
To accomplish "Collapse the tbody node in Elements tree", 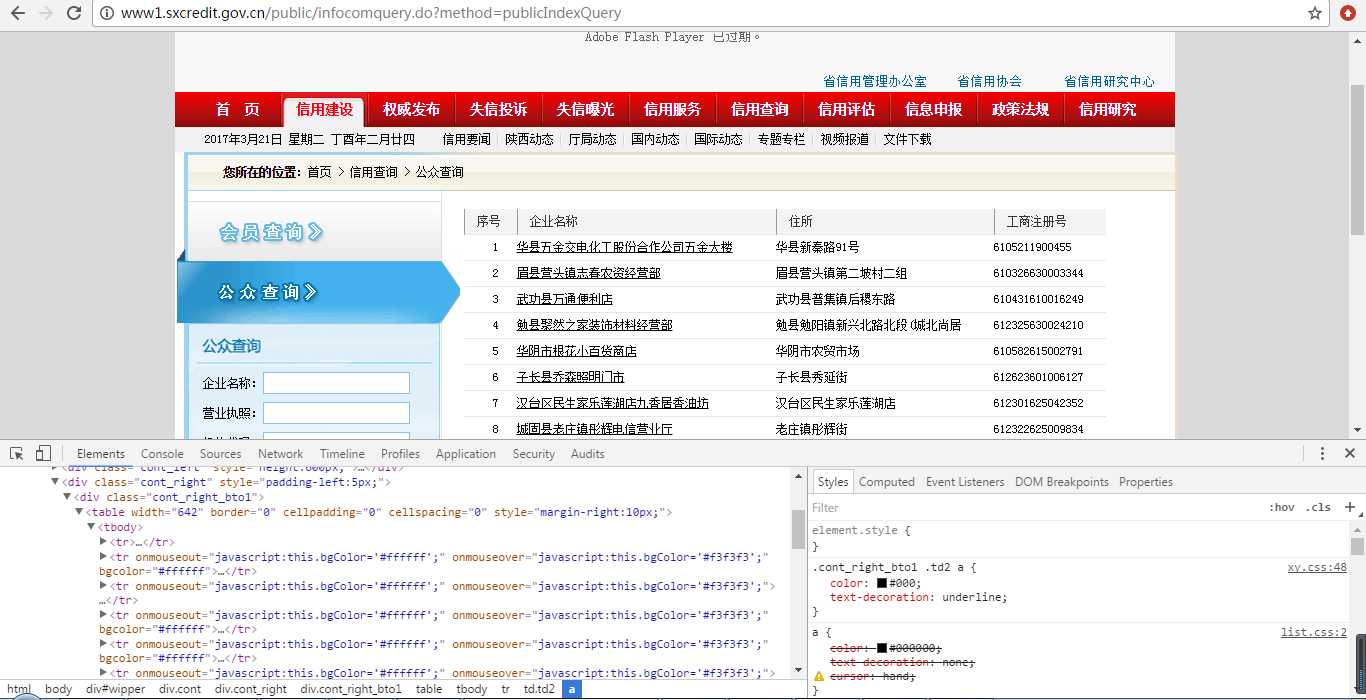I will pos(91,527).
